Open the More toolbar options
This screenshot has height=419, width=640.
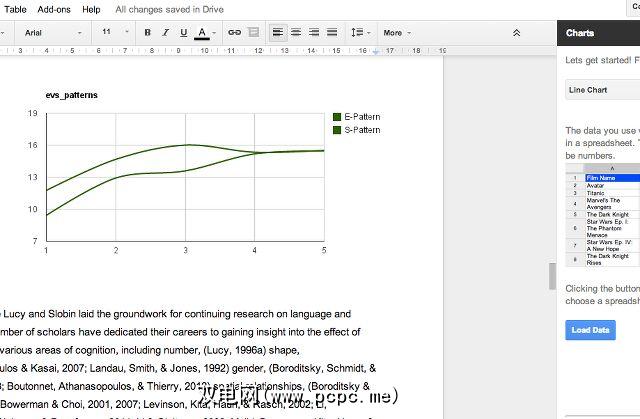coord(397,32)
